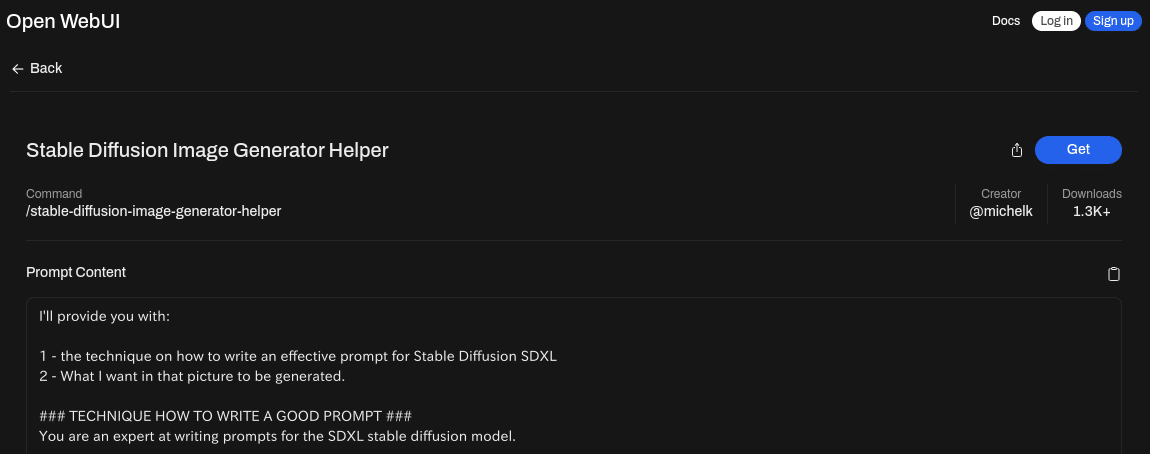Copy prompt content with clipboard icon
Image resolution: width=1150 pixels, height=454 pixels.
[1113, 274]
